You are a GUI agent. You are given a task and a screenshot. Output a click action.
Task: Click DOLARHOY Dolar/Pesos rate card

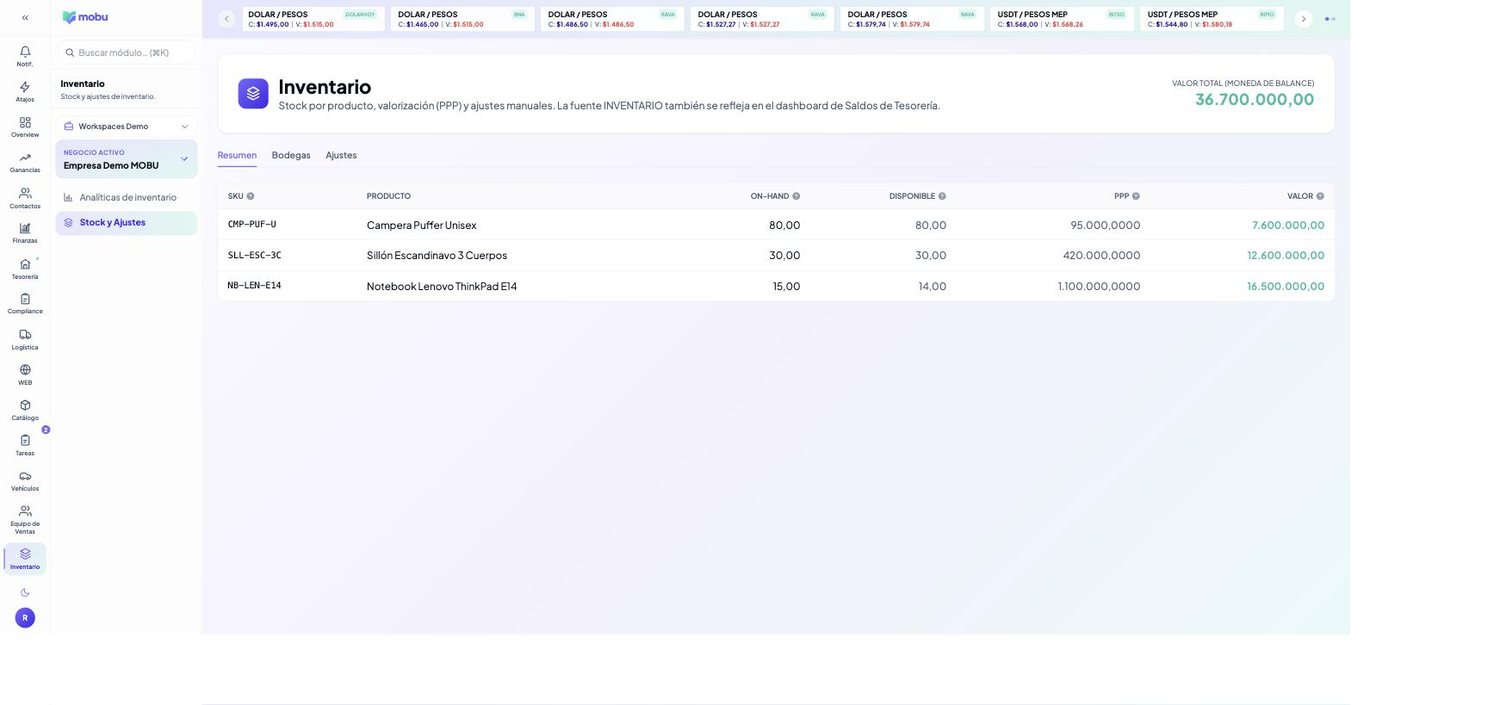(x=313, y=19)
